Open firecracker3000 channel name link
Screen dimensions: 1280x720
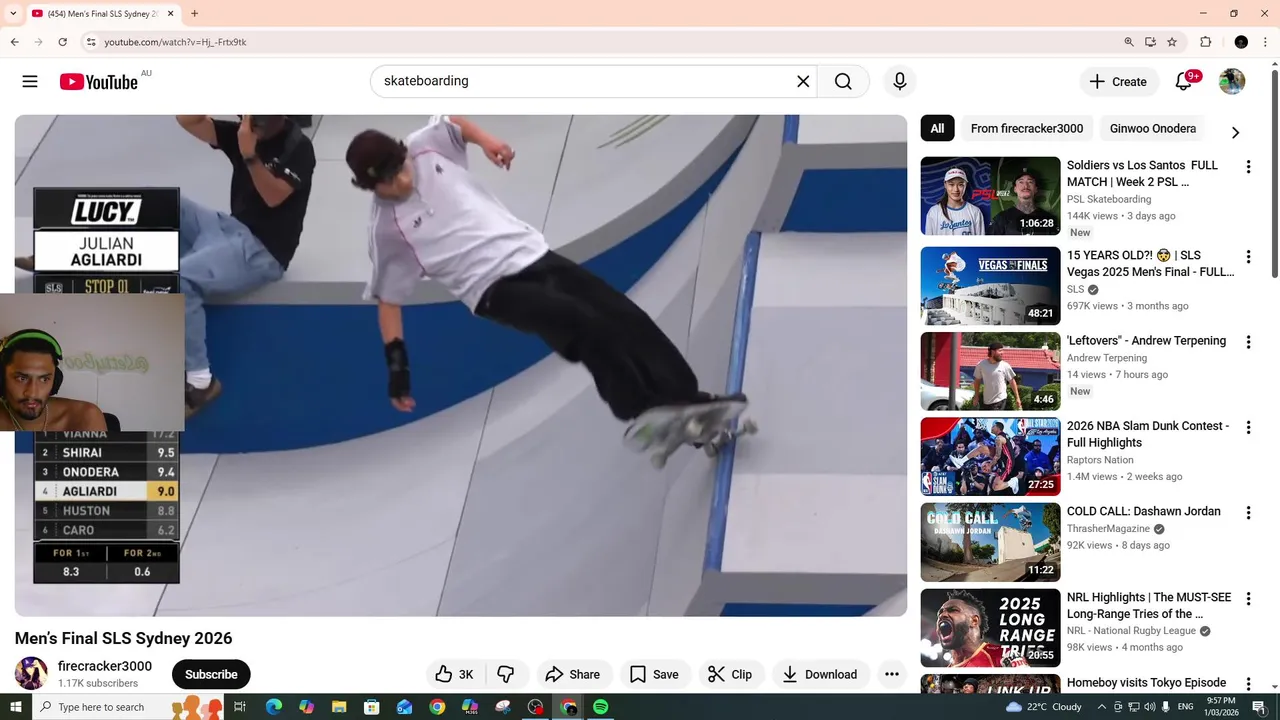(105, 666)
